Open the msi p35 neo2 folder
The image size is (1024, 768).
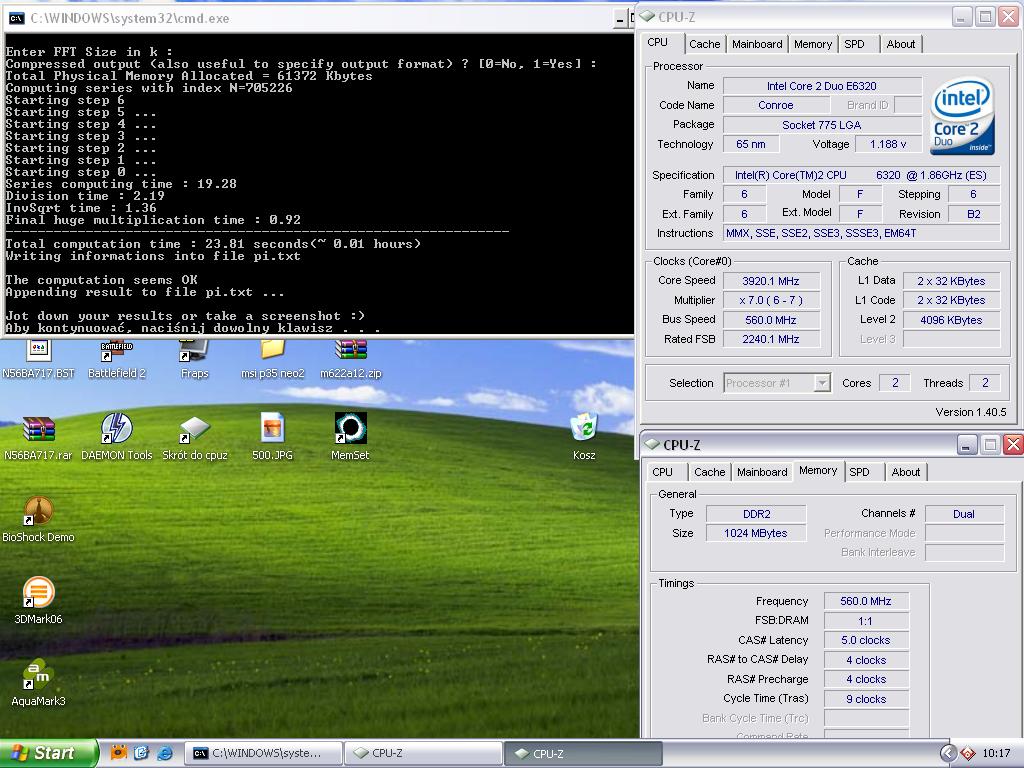click(272, 360)
